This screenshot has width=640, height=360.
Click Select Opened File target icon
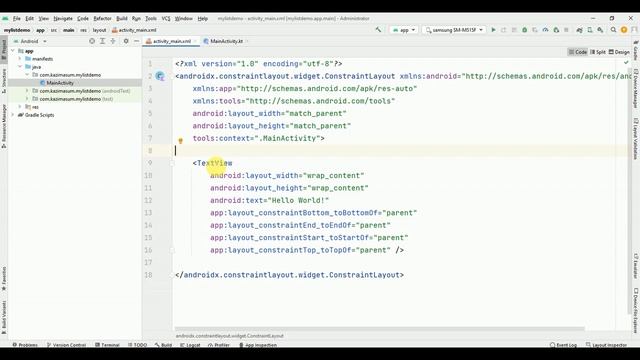pyautogui.click(x=92, y=41)
